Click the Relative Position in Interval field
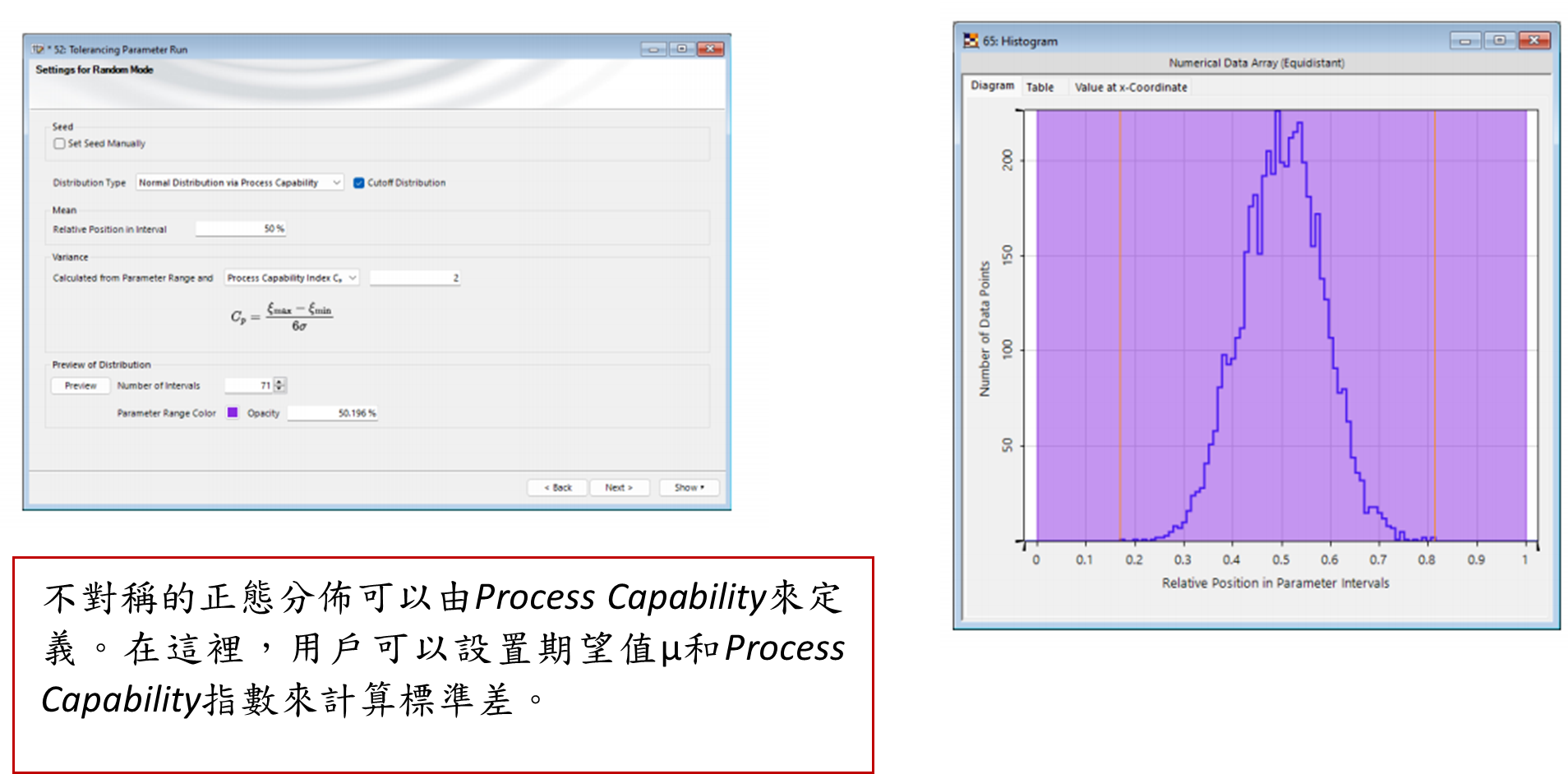The width and height of the screenshot is (1568, 774). point(240,228)
